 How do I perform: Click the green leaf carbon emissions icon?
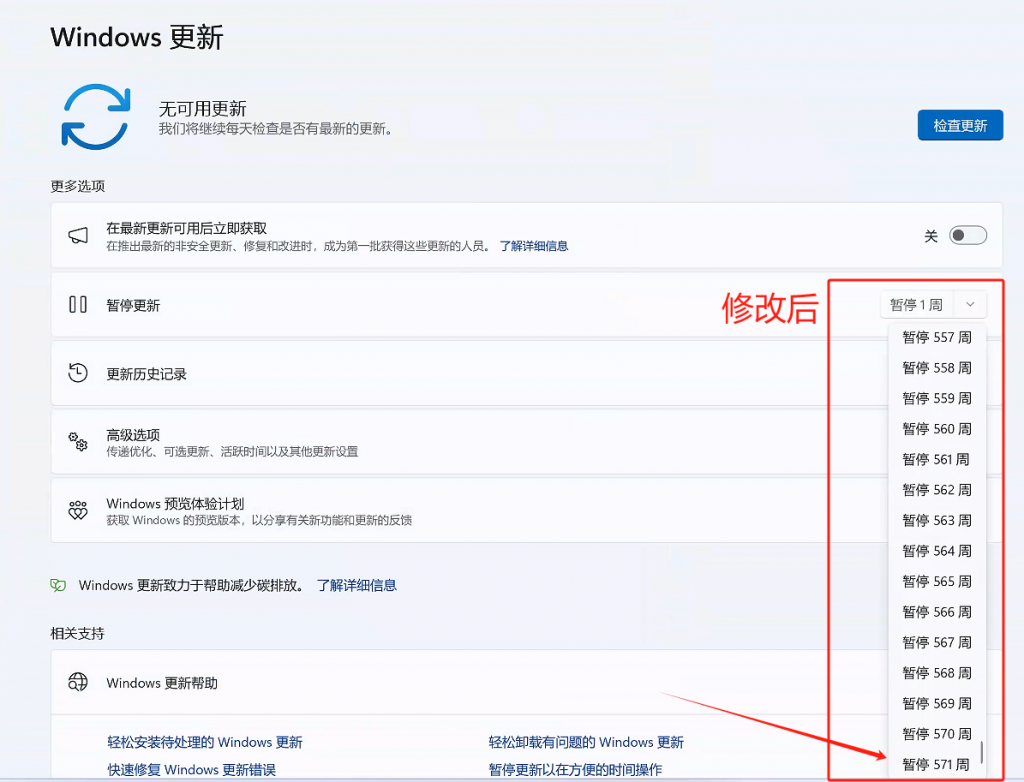point(58,585)
